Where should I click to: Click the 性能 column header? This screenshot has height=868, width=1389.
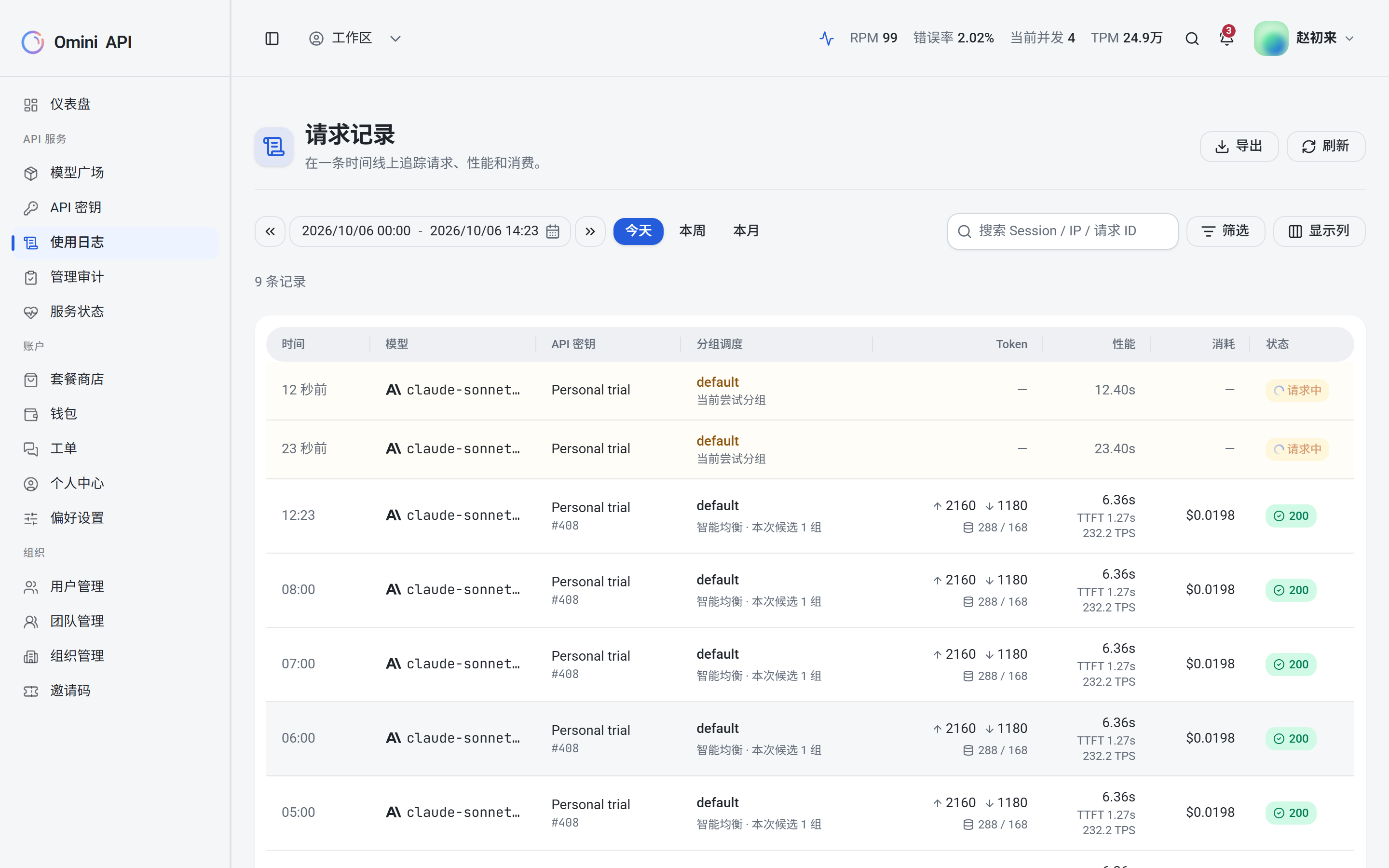pos(1123,344)
